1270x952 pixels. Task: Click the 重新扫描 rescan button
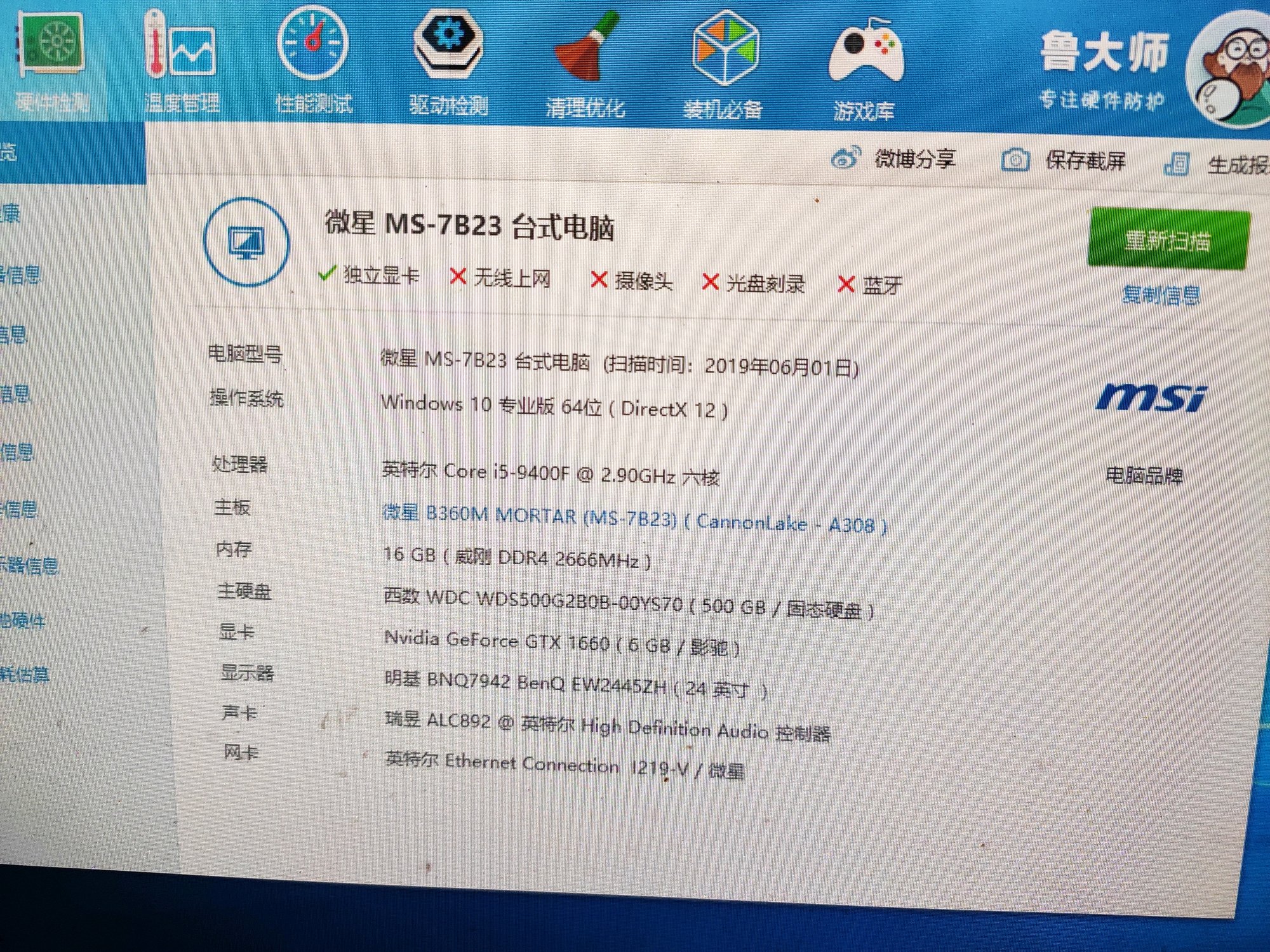click(x=1169, y=240)
